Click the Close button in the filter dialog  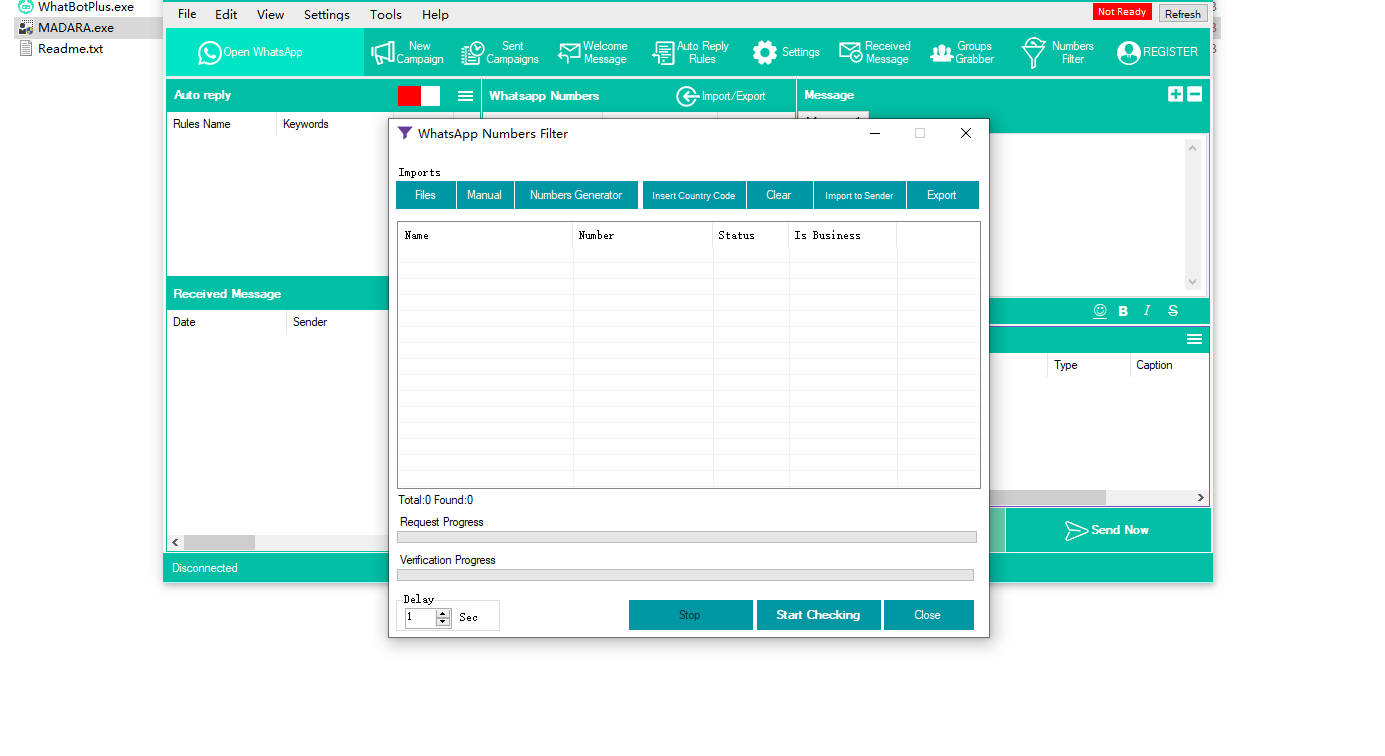[x=928, y=615]
